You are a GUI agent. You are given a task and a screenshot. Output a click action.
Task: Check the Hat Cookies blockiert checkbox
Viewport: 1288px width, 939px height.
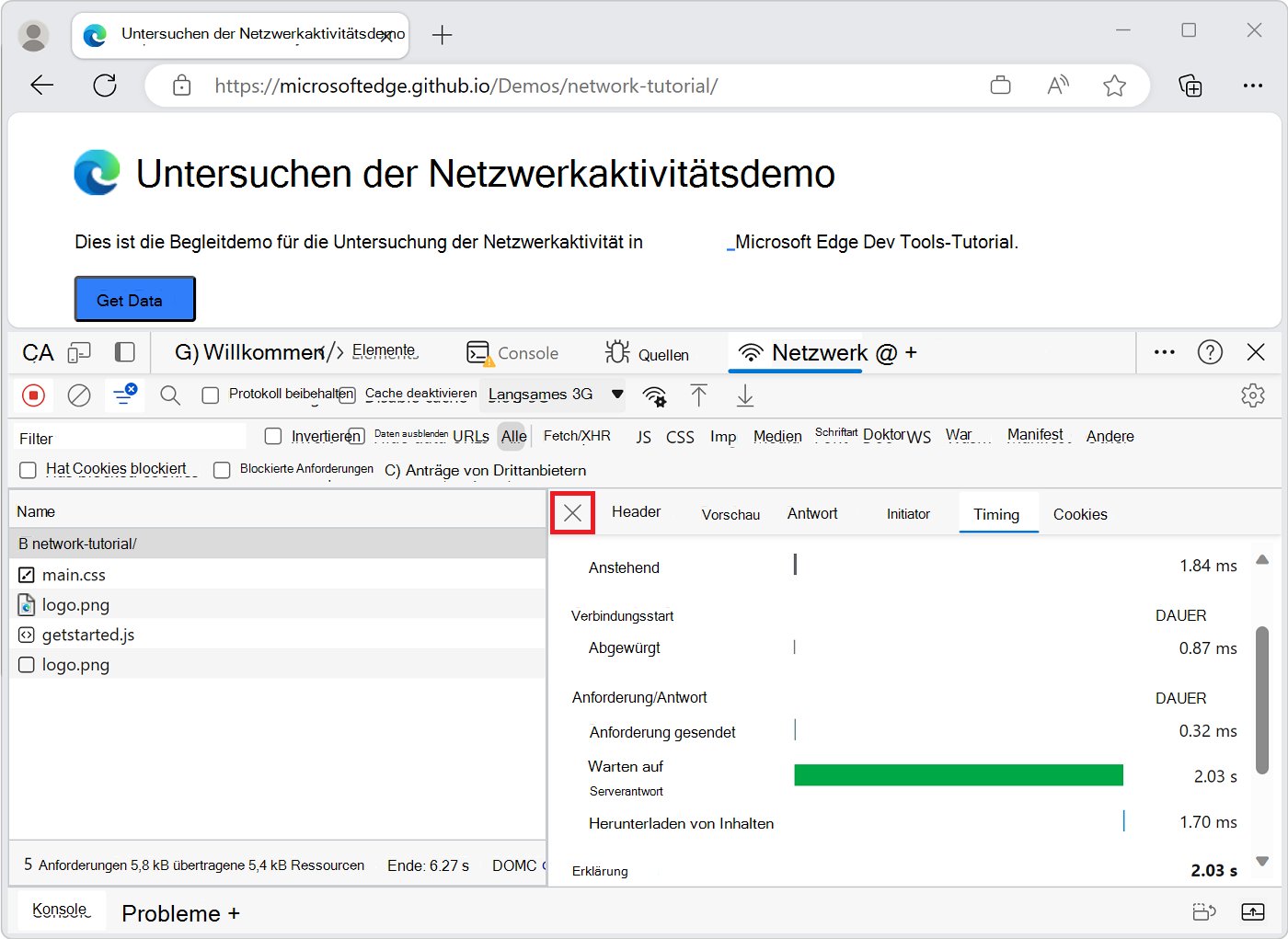29,470
